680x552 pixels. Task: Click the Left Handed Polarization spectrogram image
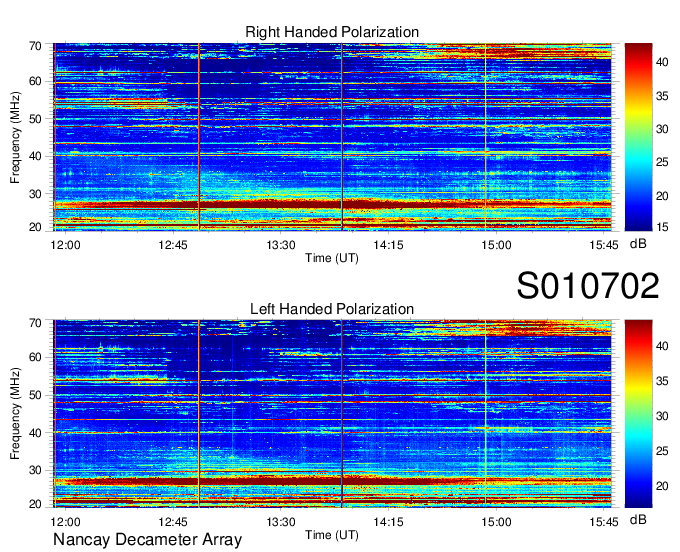332,414
